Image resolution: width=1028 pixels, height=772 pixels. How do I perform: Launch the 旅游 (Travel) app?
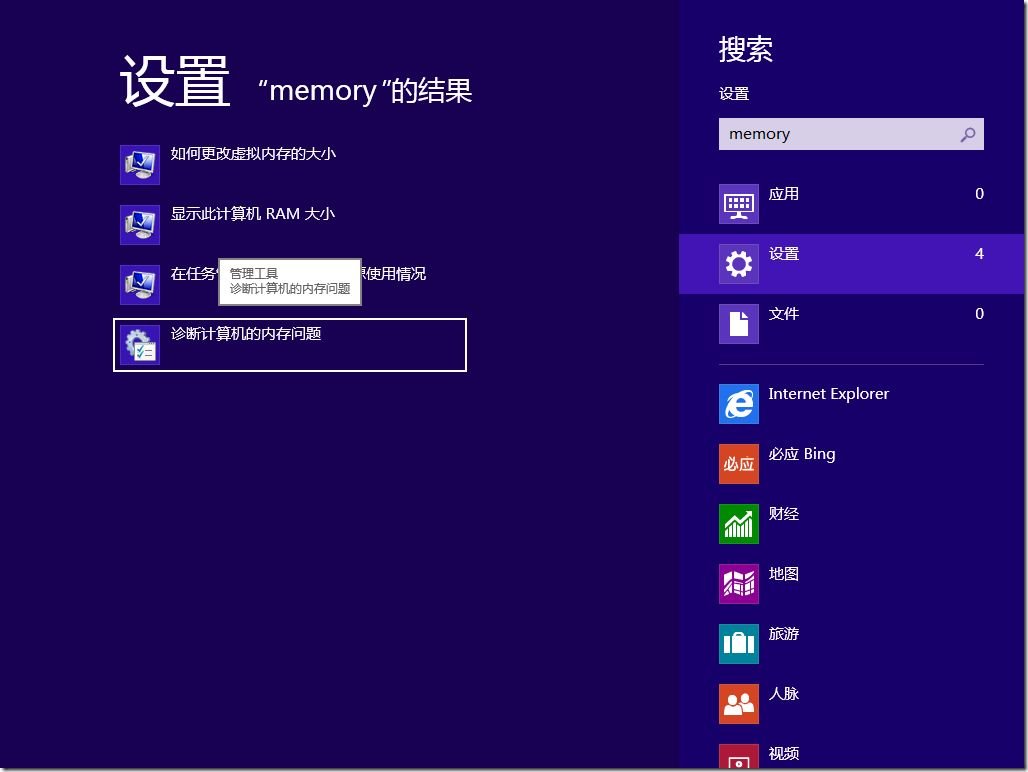pos(739,644)
